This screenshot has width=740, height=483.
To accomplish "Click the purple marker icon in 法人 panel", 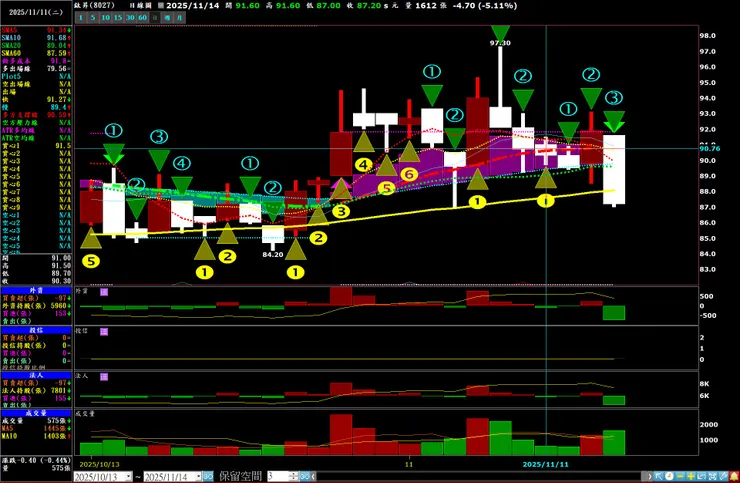I will pos(104,377).
